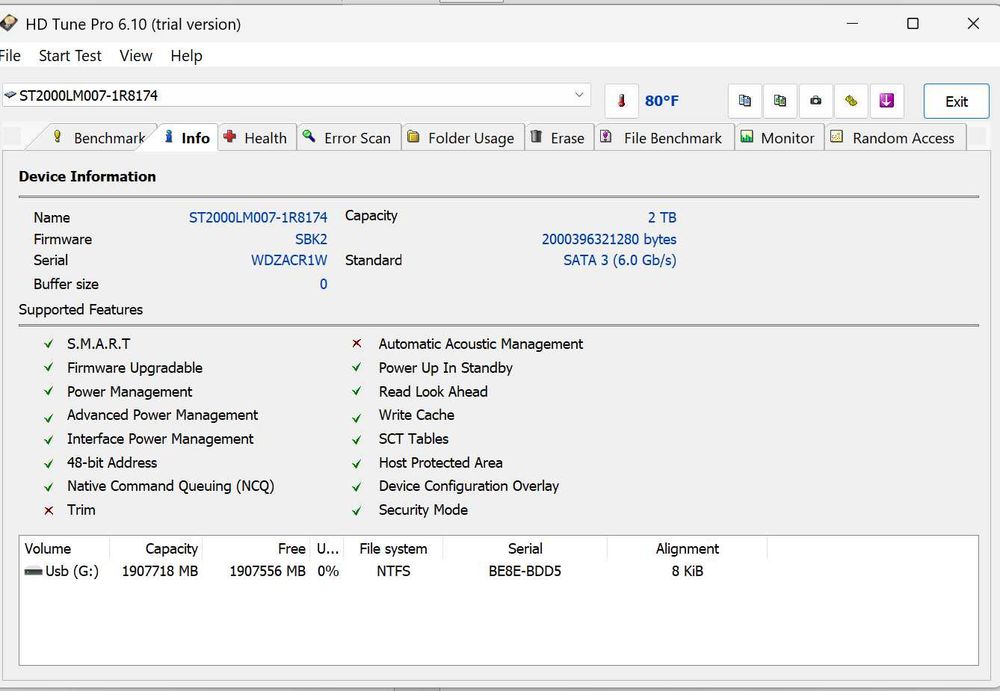
Task: Save screenshot using the camera icon
Action: [816, 101]
